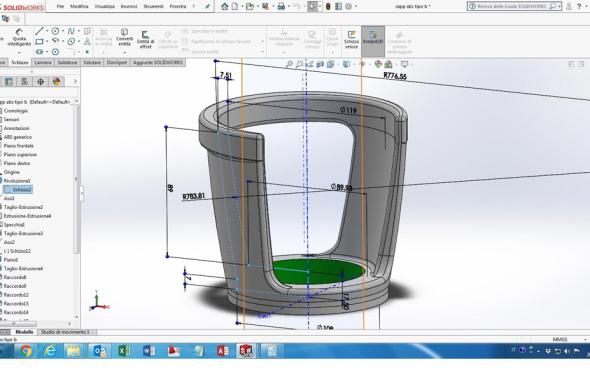The height and width of the screenshot is (390, 590).
Task: Select the Quota intelligente dimension tool
Action: [19, 37]
